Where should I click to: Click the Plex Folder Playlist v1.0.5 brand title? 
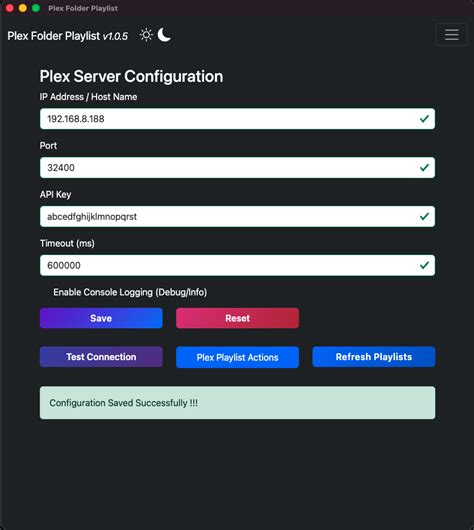click(x=68, y=36)
